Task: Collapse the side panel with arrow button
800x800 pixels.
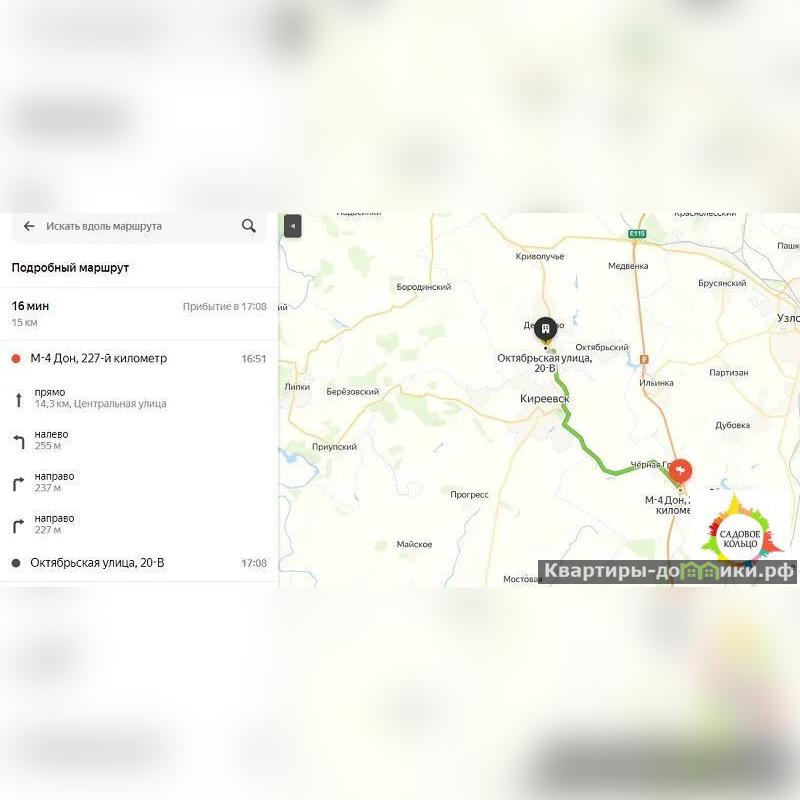Action: click(292, 226)
